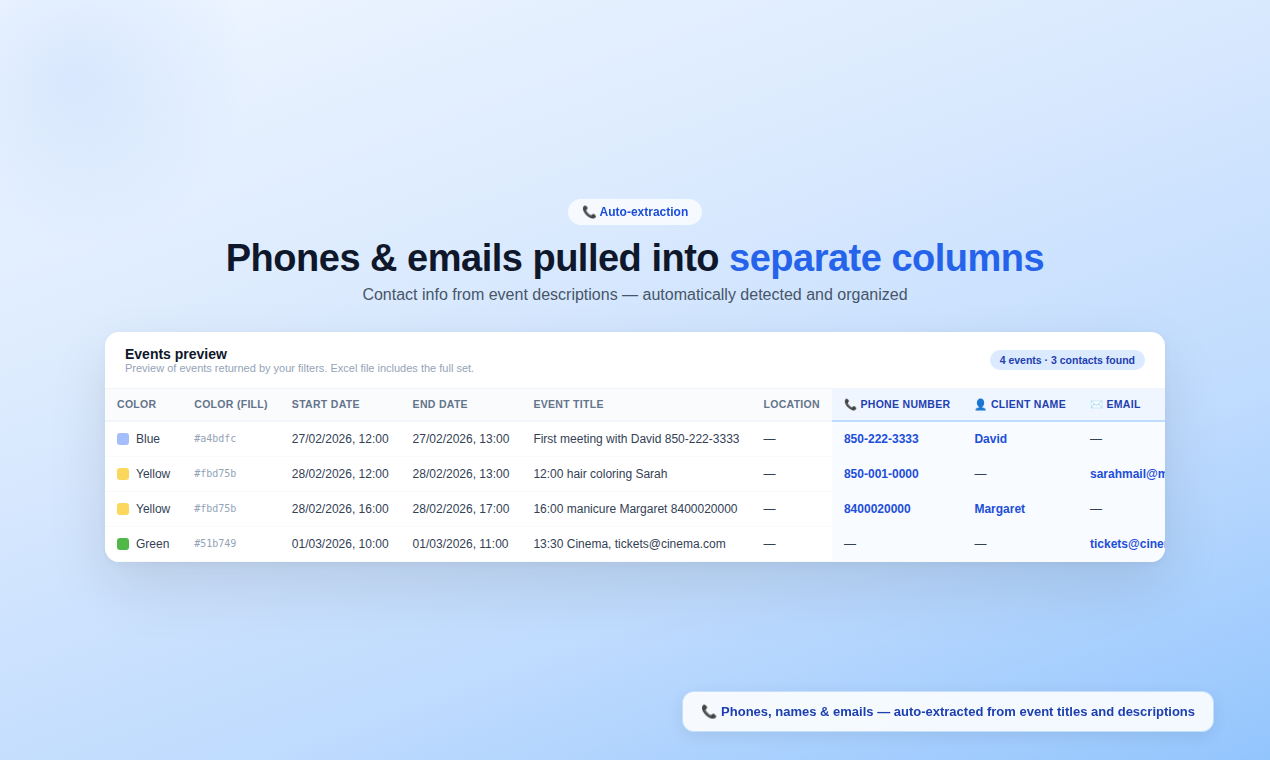Screen dimensions: 1270x760
Task: Select the client name Margaret in the table
Action: click(x=999, y=508)
